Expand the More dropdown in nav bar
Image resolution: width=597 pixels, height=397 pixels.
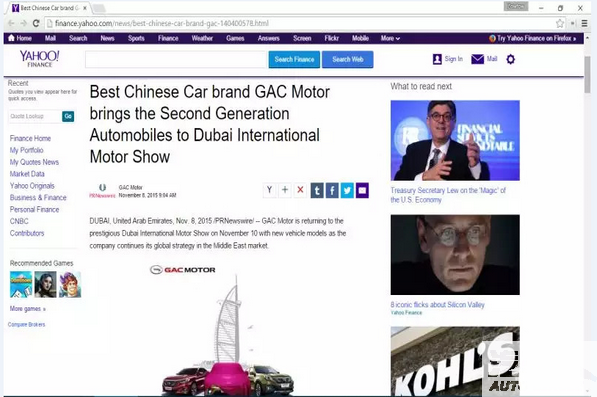390,38
